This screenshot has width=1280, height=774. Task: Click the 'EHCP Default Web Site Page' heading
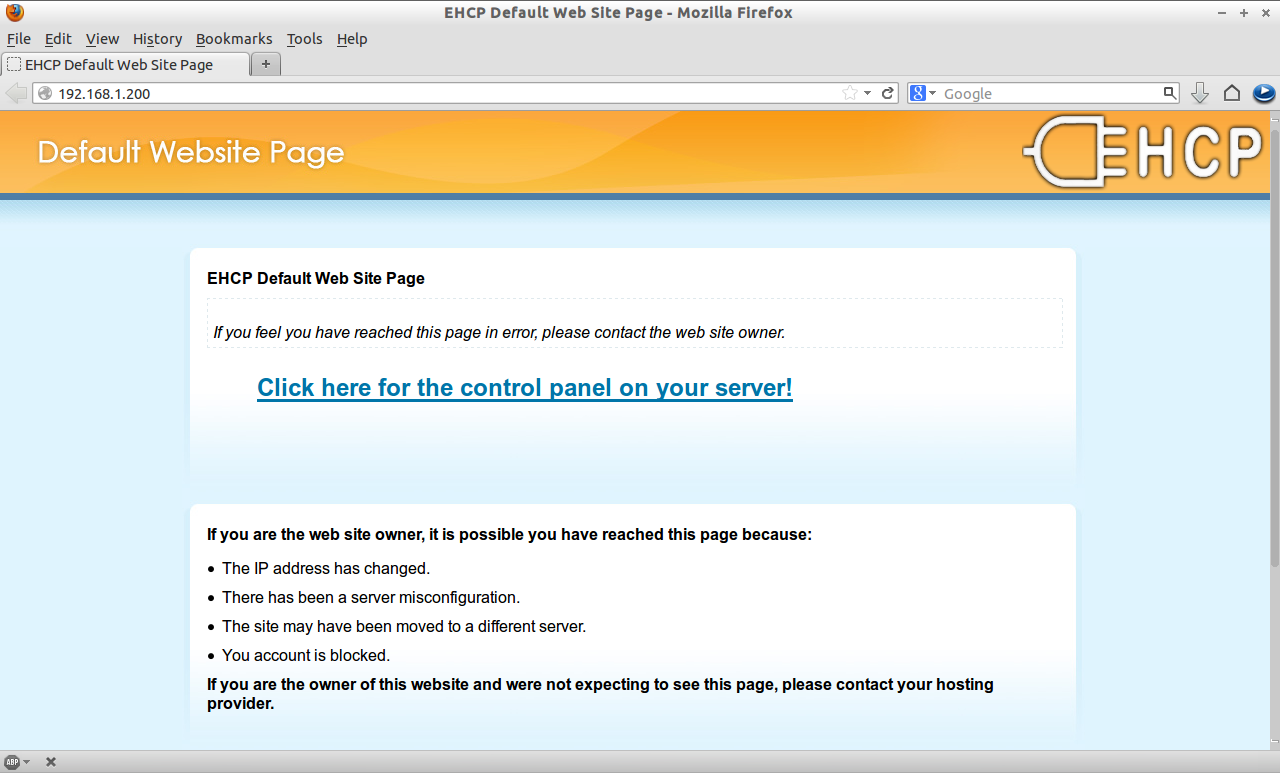point(316,278)
